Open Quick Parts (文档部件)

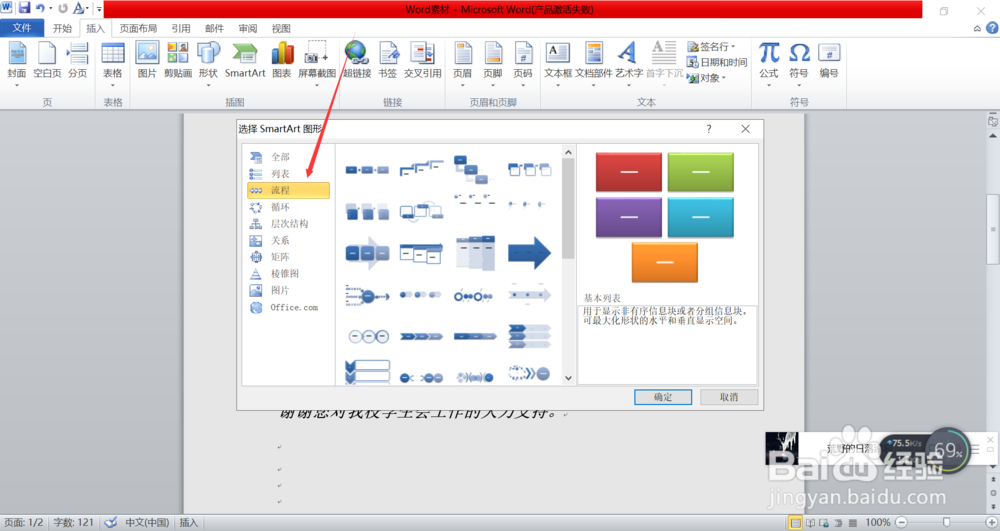tap(594, 61)
